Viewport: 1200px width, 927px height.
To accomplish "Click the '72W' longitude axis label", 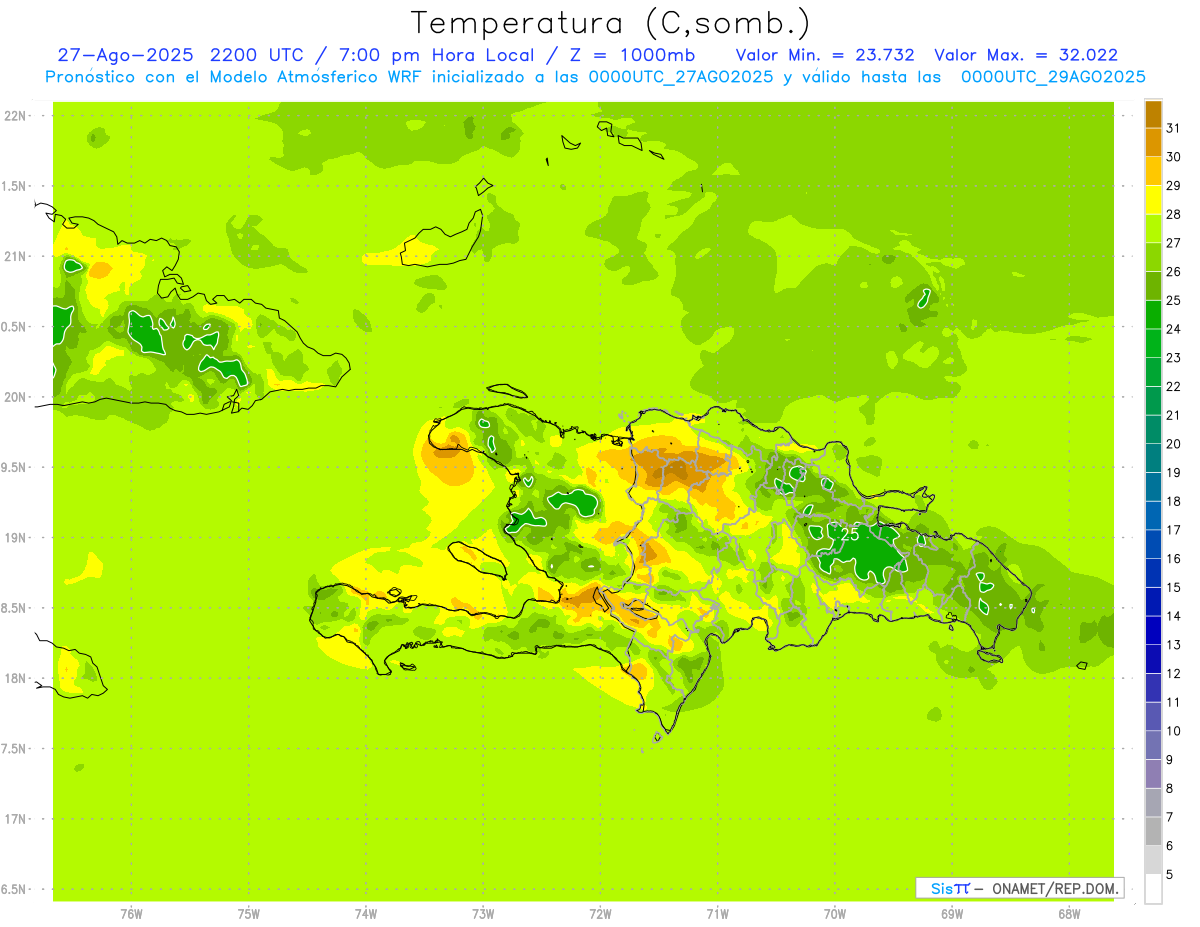I will click(600, 913).
